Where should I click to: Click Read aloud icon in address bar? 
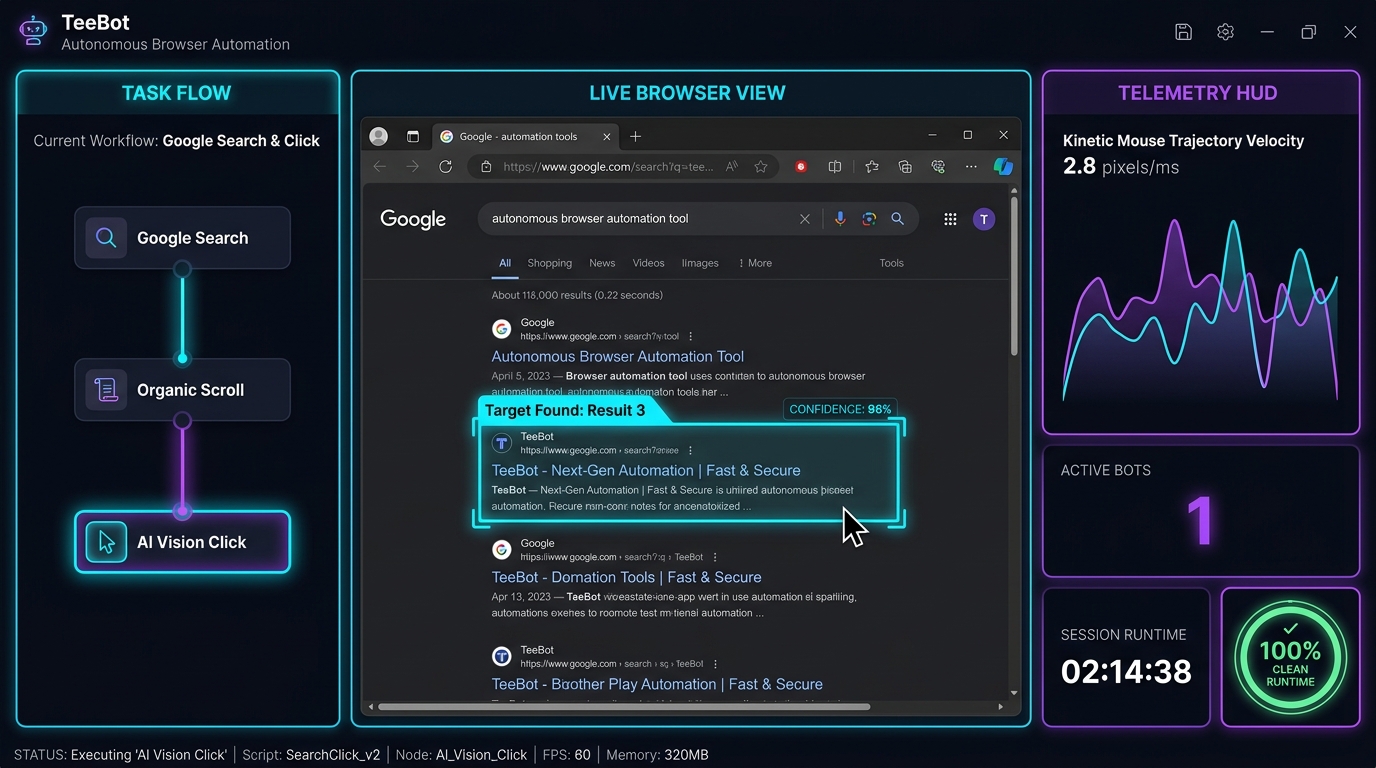click(x=732, y=167)
